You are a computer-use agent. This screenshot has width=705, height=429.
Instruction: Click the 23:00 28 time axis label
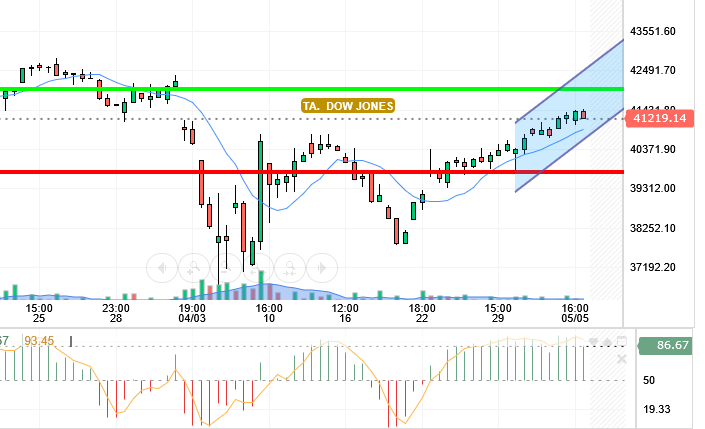116,313
